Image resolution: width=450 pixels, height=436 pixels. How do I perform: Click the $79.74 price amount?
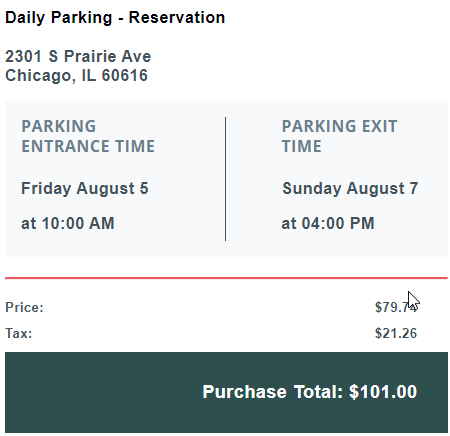396,307
